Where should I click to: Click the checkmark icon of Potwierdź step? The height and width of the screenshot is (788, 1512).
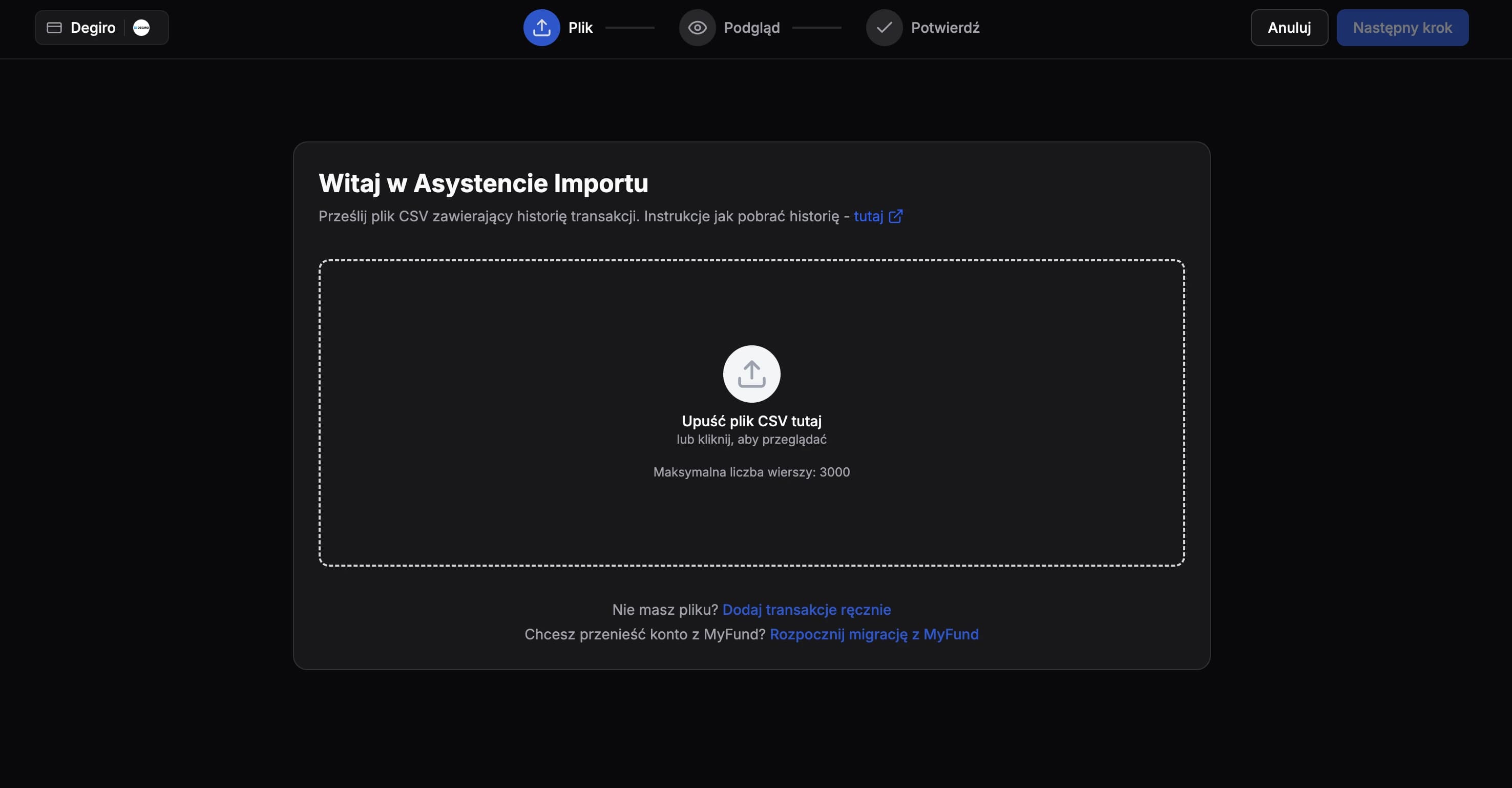pyautogui.click(x=884, y=28)
